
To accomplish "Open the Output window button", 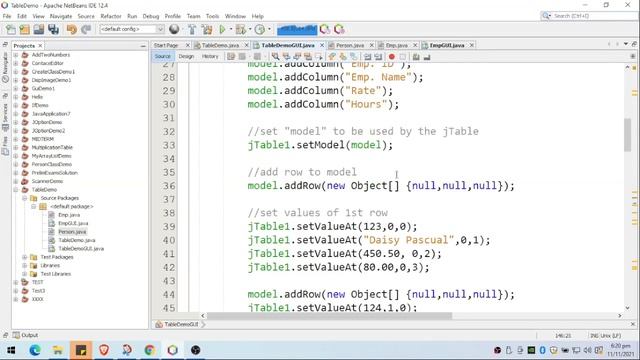I will click(x=25, y=335).
